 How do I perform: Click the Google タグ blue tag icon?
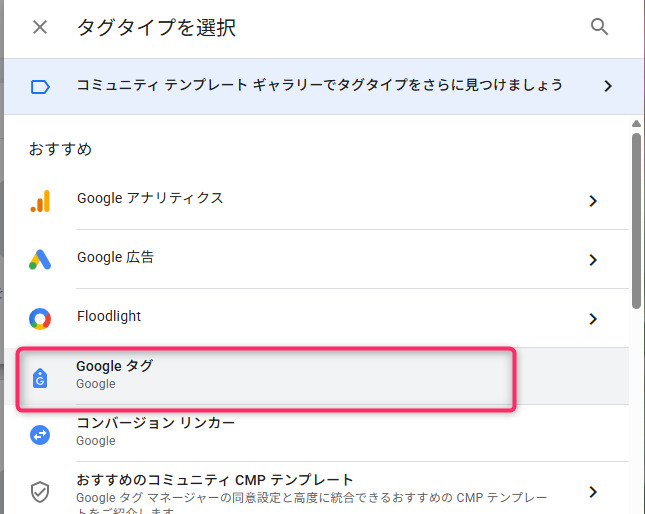pos(40,377)
